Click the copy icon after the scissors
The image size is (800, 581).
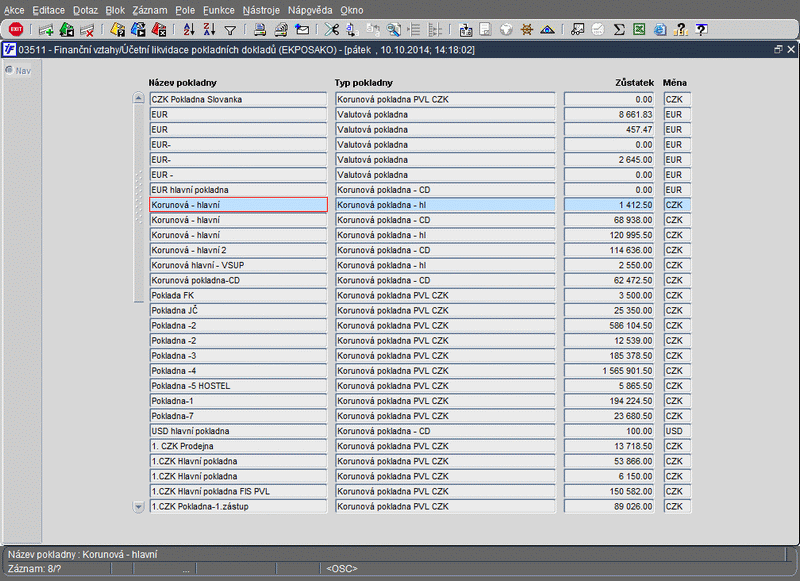click(x=352, y=30)
